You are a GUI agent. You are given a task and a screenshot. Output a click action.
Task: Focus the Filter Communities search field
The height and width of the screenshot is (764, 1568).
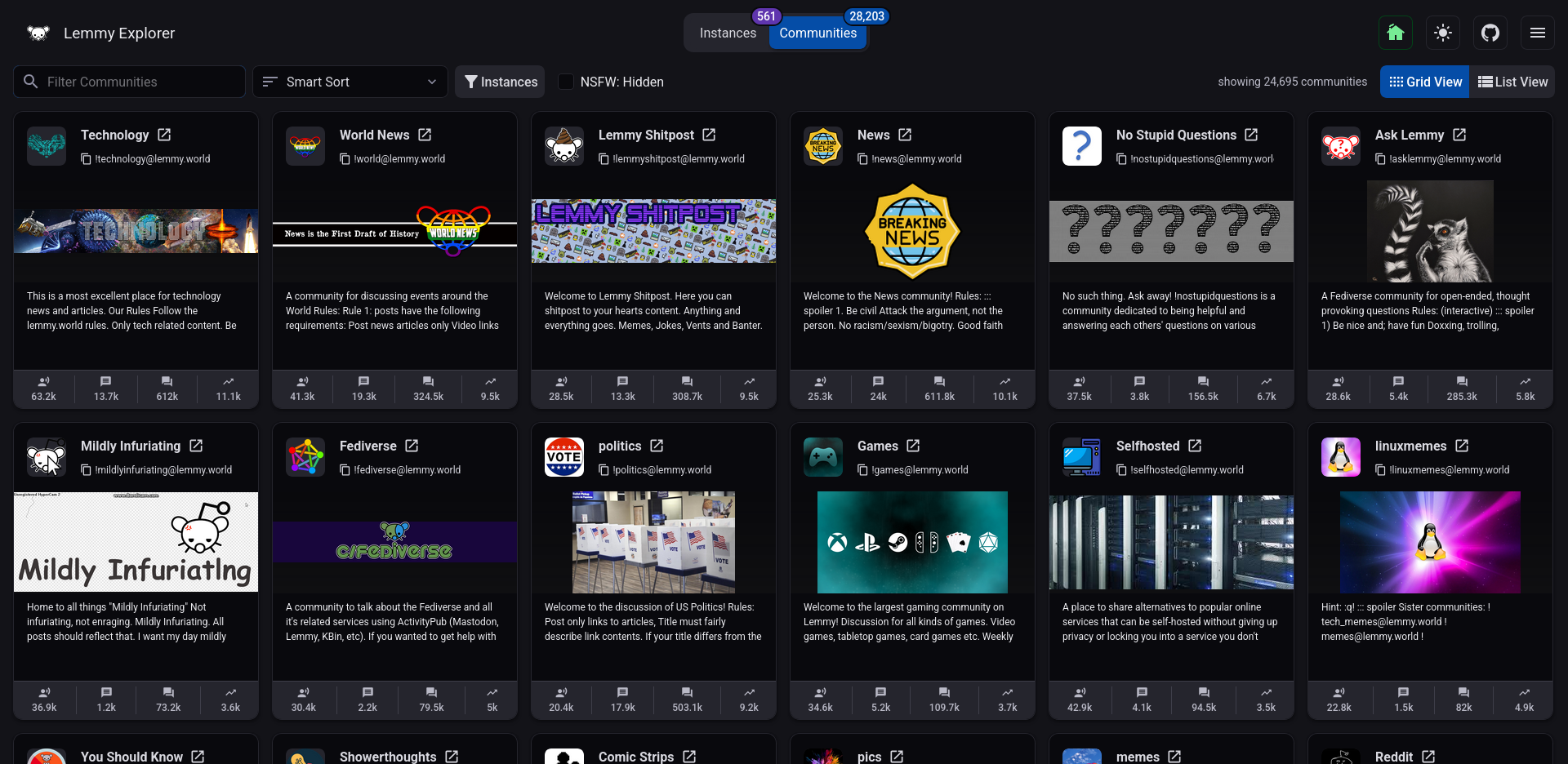click(x=129, y=82)
